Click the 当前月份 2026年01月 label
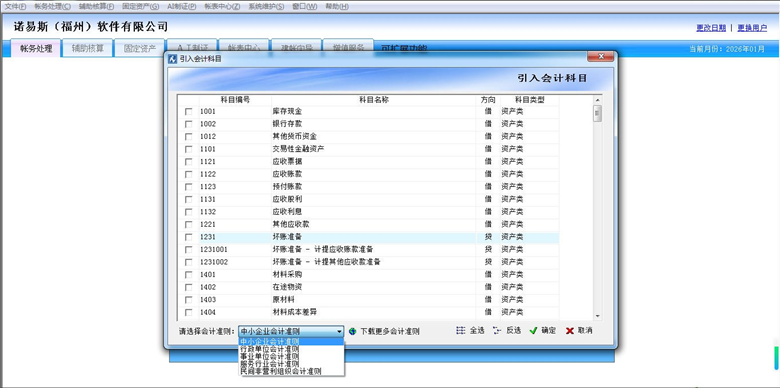780x388 pixels. point(727,49)
